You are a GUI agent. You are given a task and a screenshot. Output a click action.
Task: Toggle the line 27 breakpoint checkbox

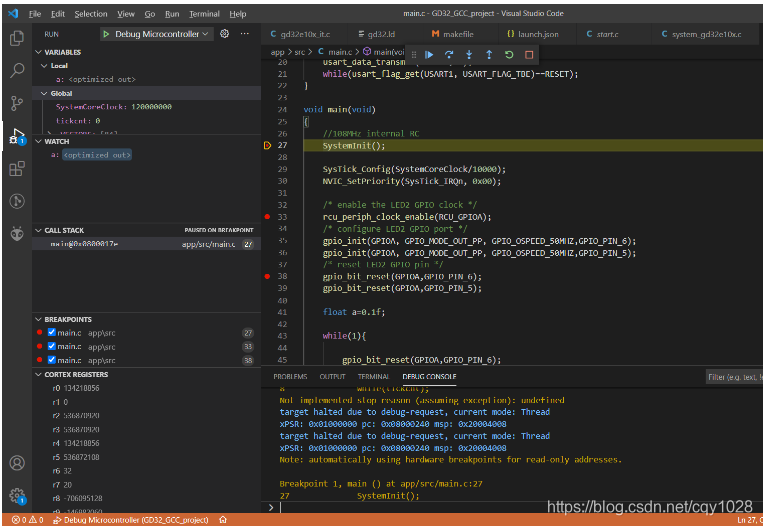click(52, 332)
